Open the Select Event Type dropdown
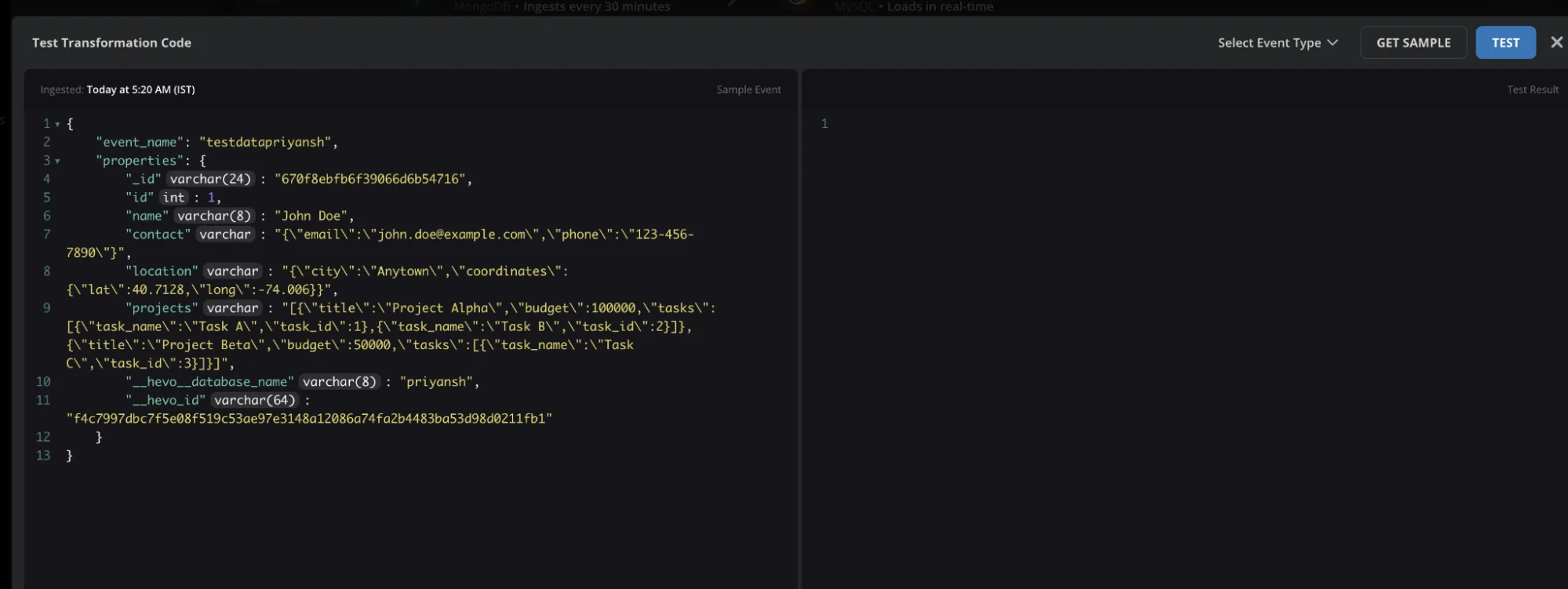Image resolution: width=1568 pixels, height=589 pixels. pyautogui.click(x=1277, y=43)
